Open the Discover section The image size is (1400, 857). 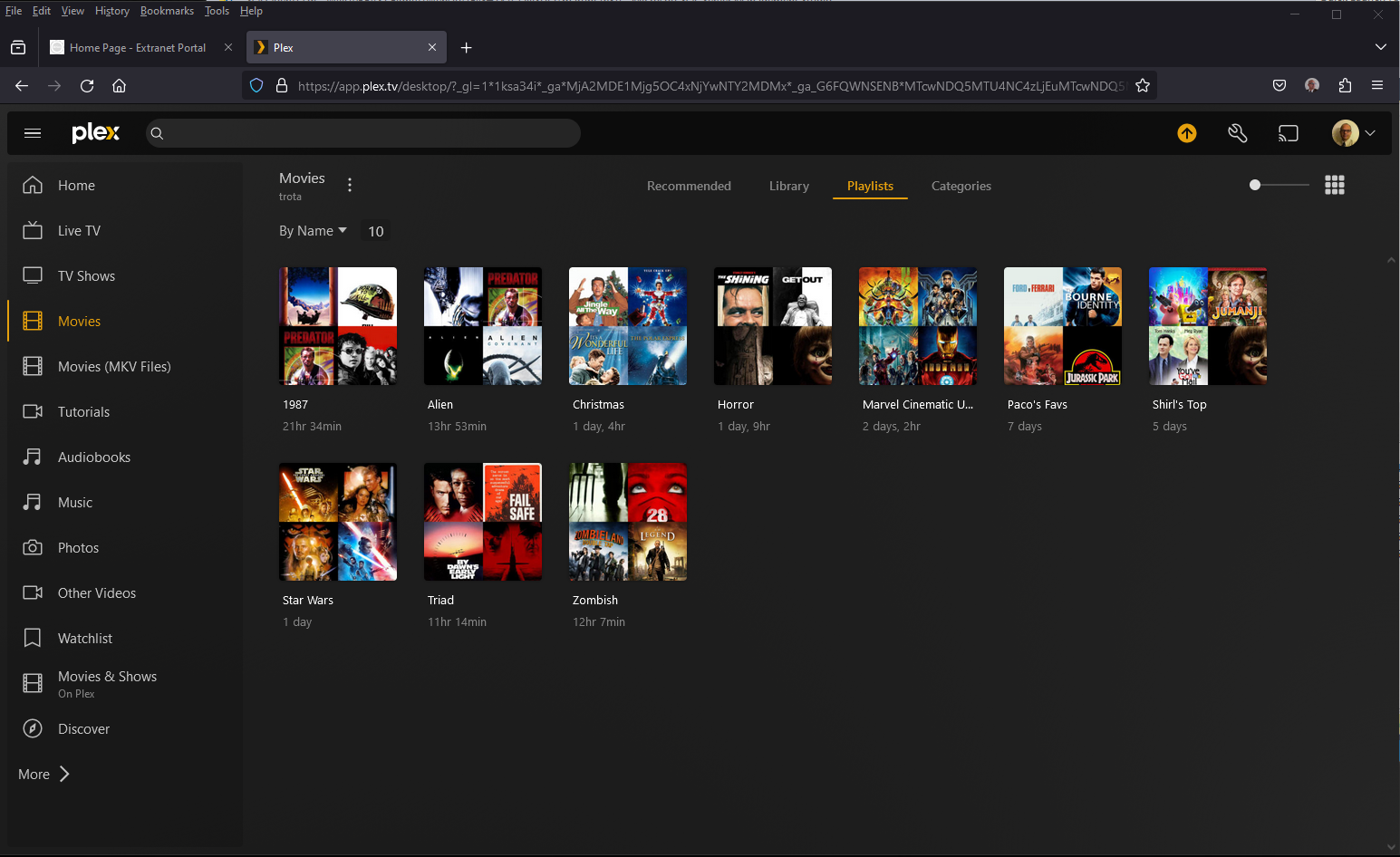point(125,728)
